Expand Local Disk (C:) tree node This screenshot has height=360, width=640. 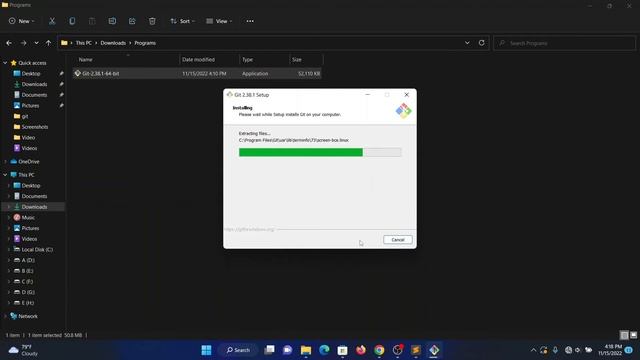click(9, 249)
